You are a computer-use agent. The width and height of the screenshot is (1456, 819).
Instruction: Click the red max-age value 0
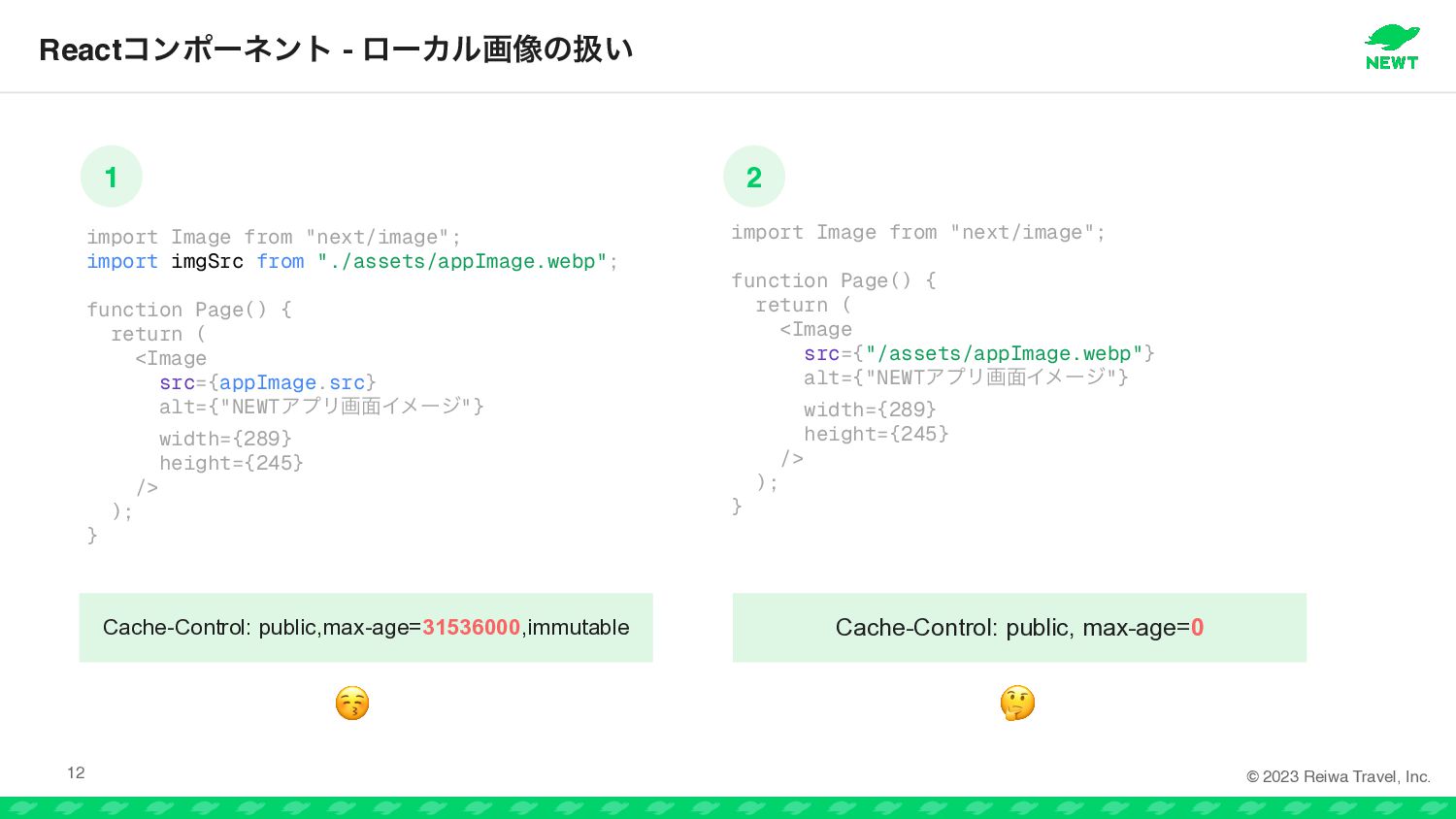(x=1197, y=628)
